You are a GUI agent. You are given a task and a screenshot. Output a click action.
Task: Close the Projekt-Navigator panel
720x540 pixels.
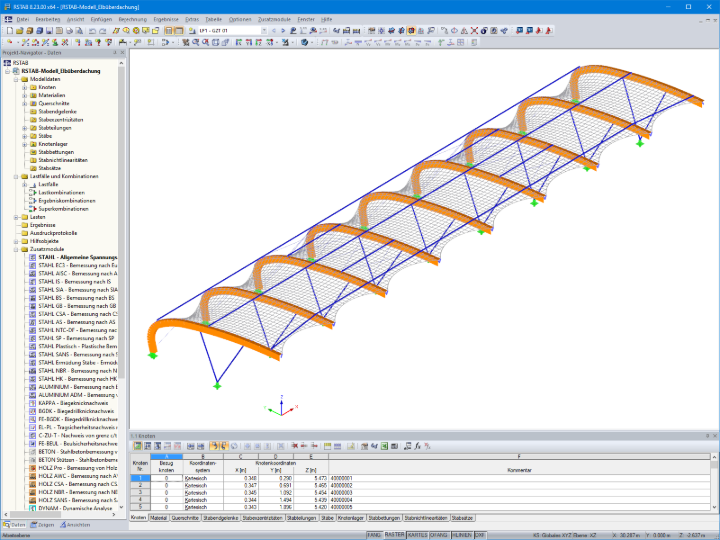[122, 53]
